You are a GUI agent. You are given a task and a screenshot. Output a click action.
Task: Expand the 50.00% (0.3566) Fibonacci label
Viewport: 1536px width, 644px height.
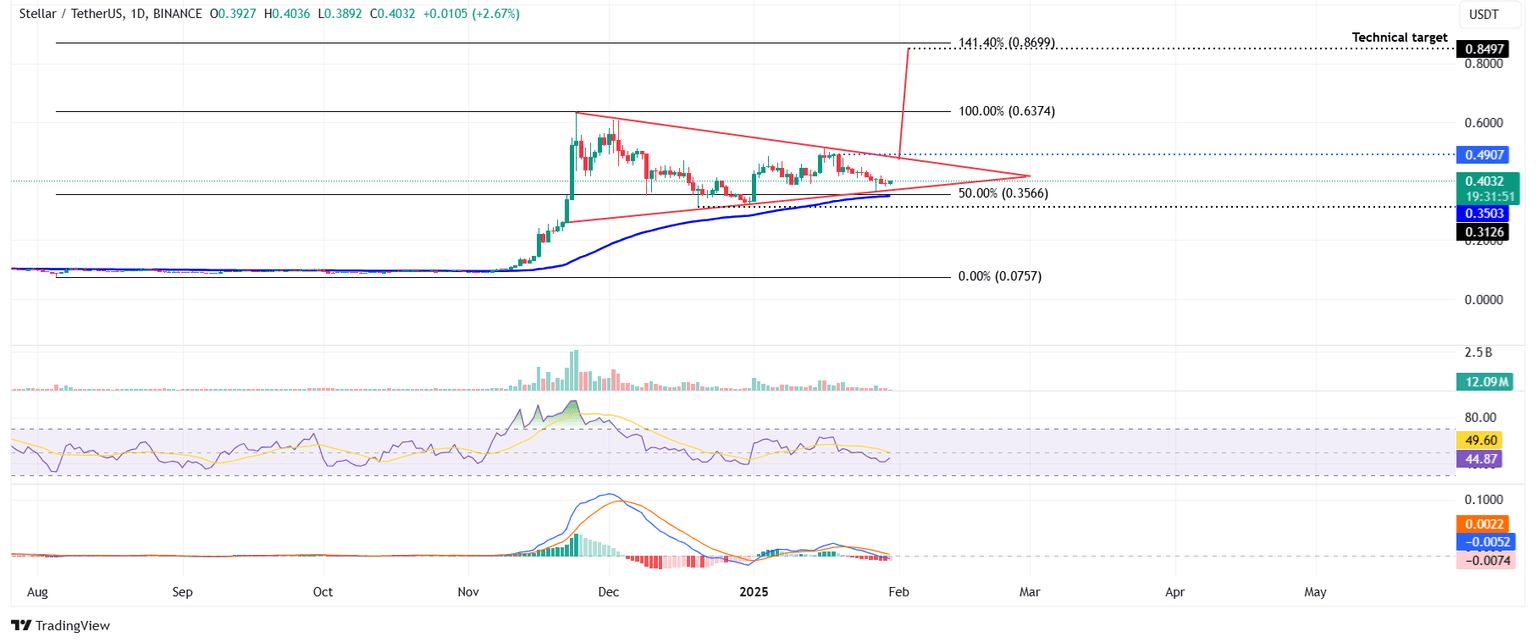click(1001, 192)
